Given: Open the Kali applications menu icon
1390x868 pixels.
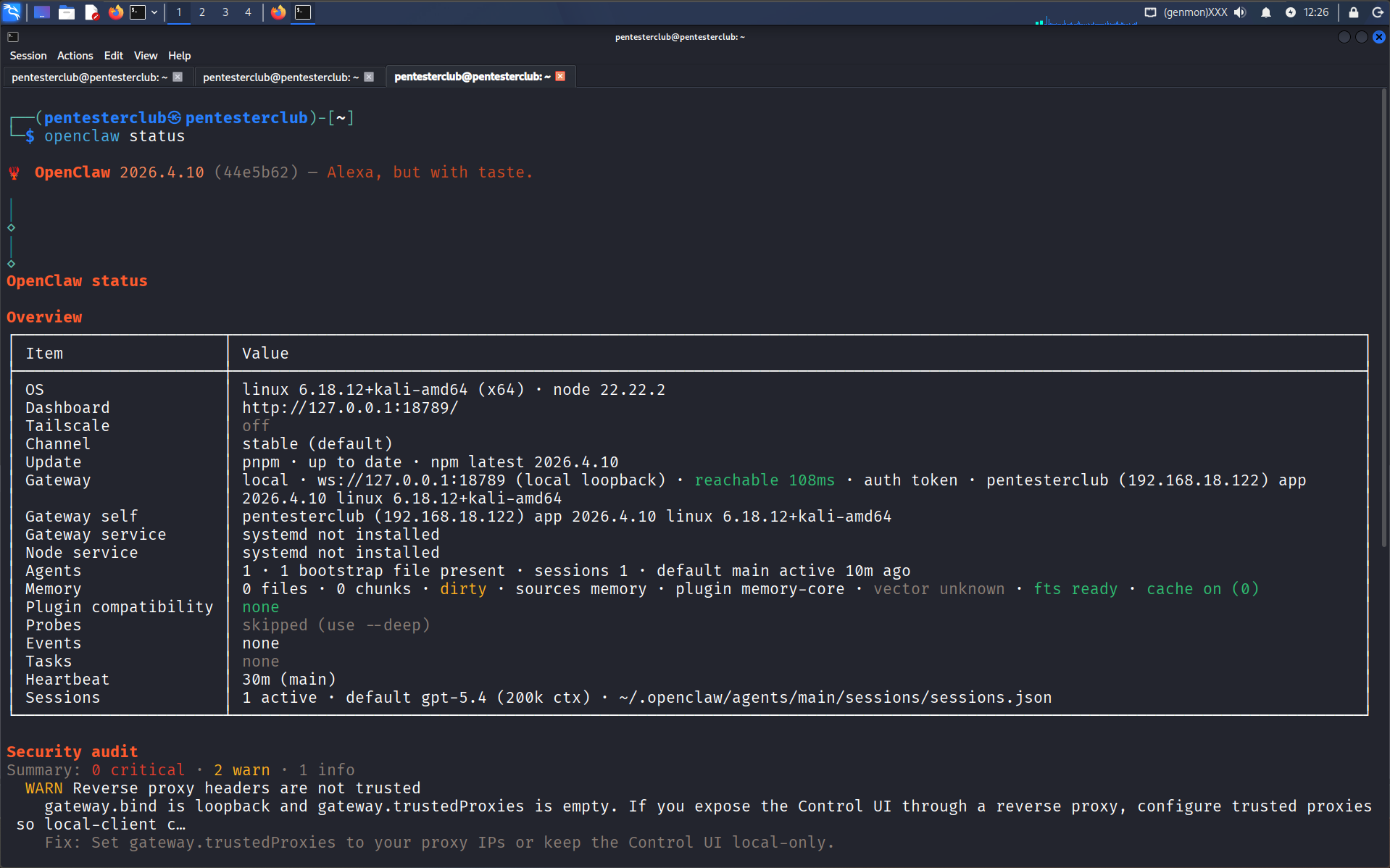Looking at the screenshot, I should point(12,12).
